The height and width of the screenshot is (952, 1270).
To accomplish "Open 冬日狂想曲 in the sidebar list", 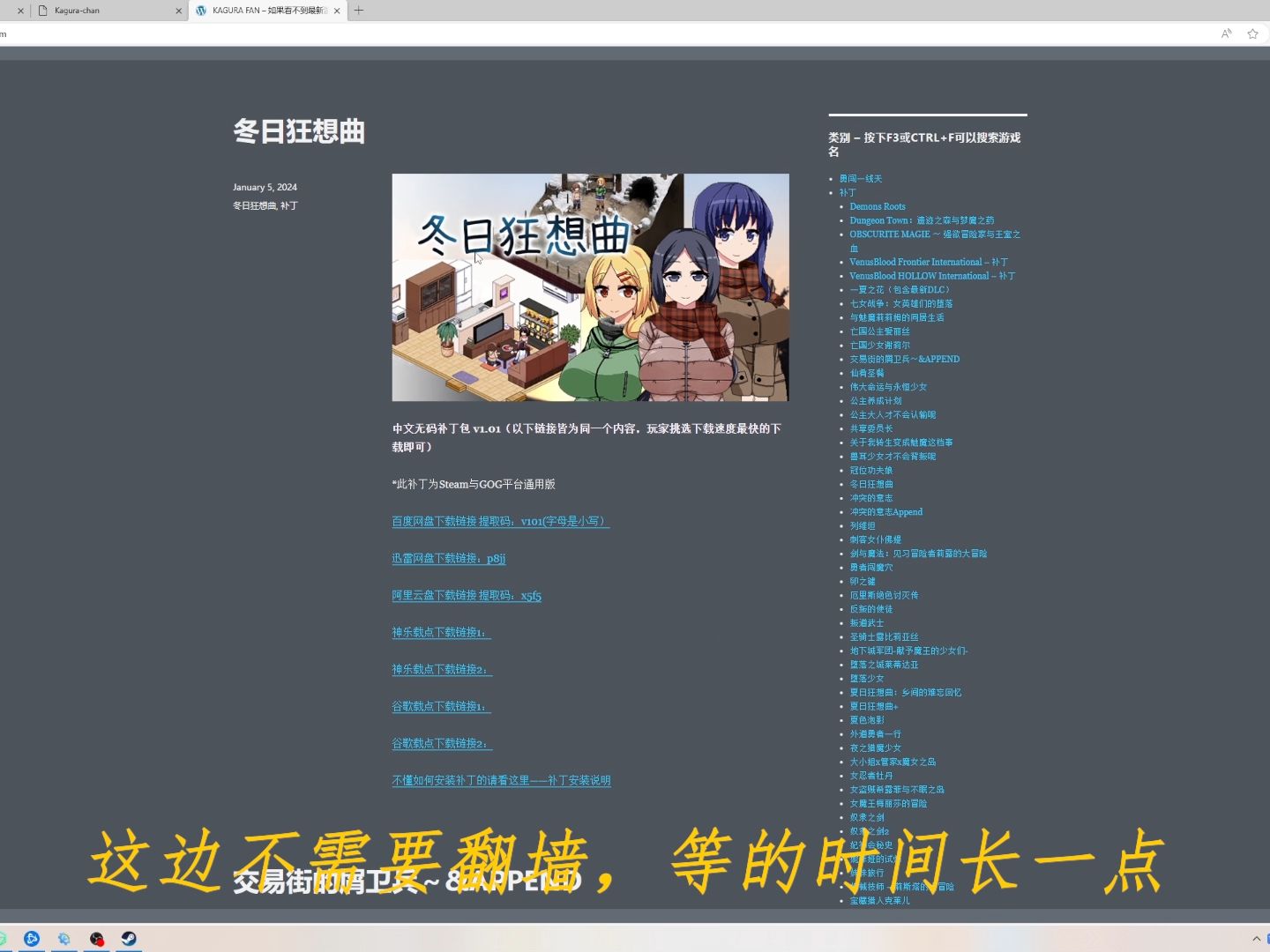I will 871,484.
